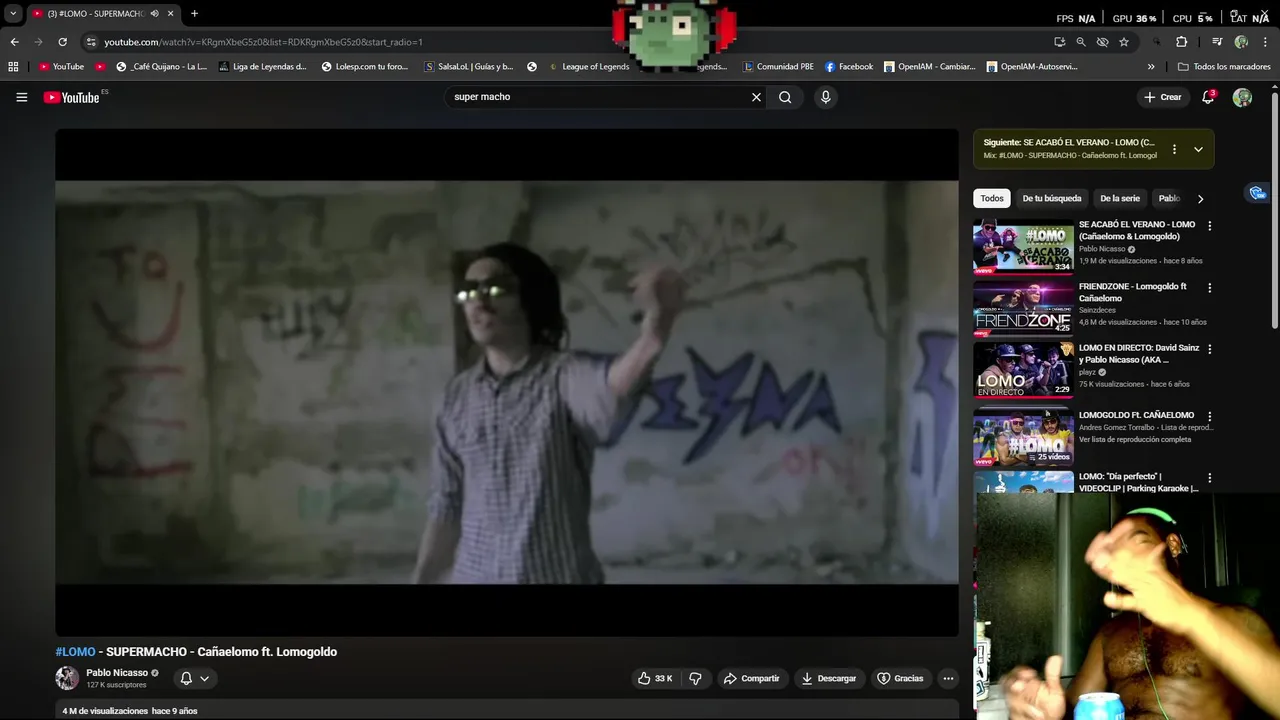Open options for SE ACABÓ EL VERANO video
The height and width of the screenshot is (720, 1280).
(1209, 226)
